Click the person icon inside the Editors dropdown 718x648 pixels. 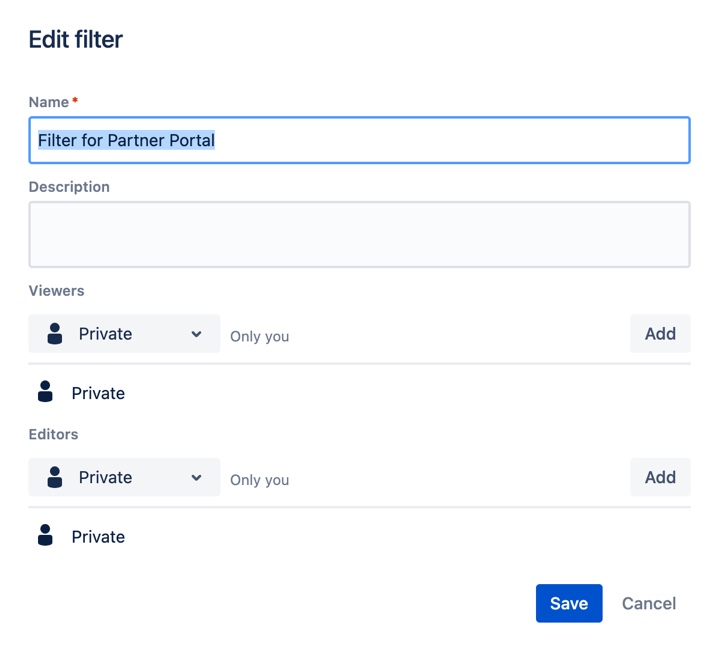[x=55, y=477]
